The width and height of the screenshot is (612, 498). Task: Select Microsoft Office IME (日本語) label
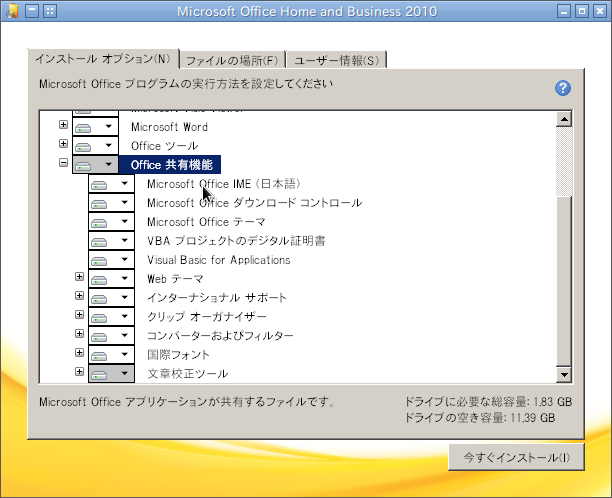[224, 184]
